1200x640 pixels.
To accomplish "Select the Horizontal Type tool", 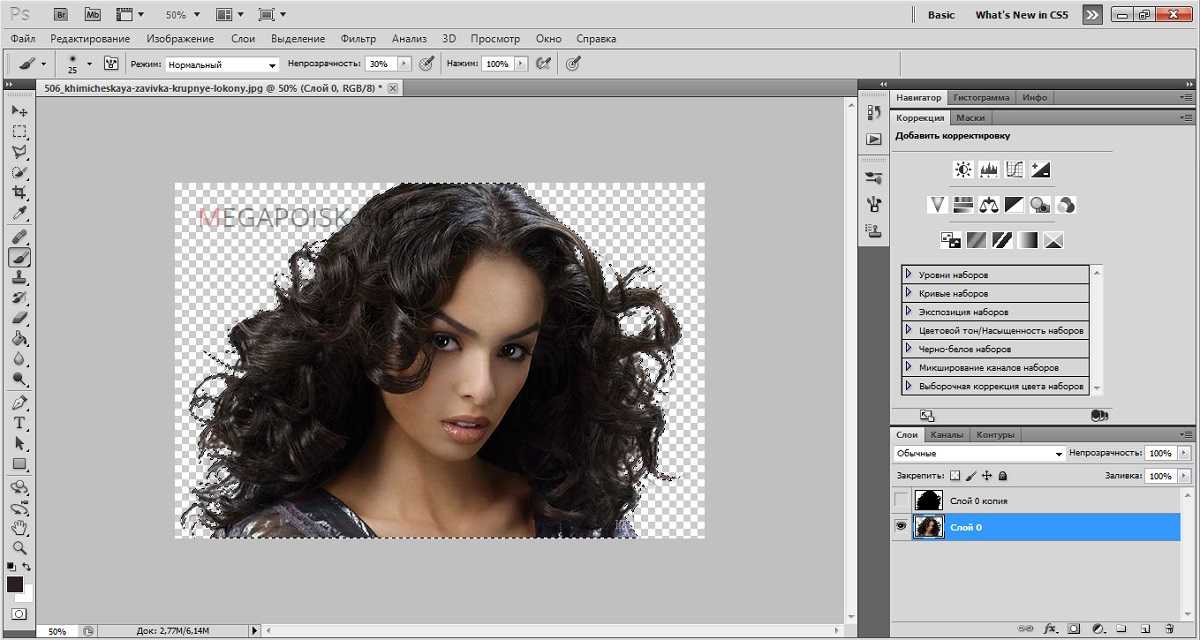I will pyautogui.click(x=19, y=423).
